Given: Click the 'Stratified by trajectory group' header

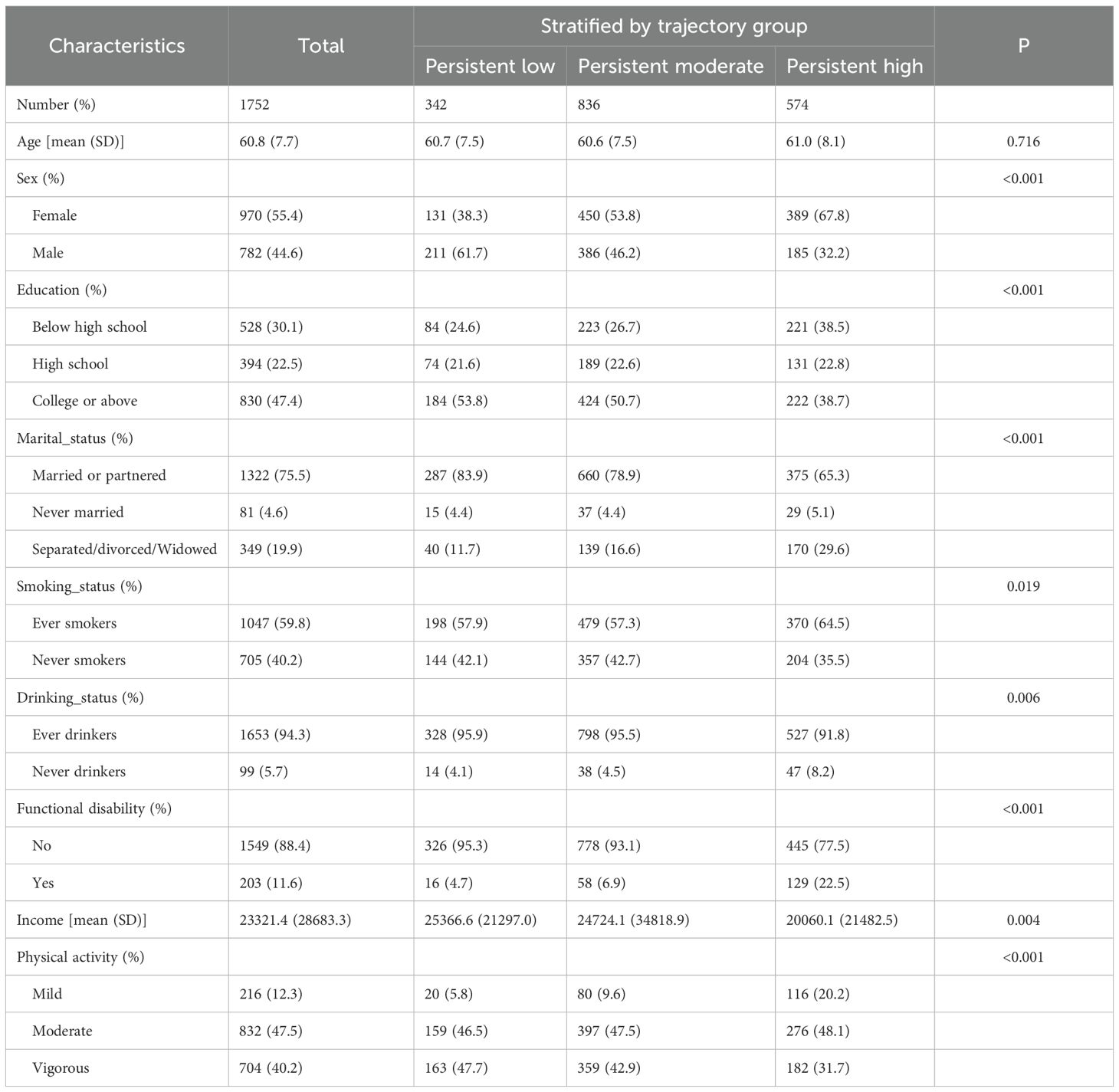Looking at the screenshot, I should click(673, 26).
